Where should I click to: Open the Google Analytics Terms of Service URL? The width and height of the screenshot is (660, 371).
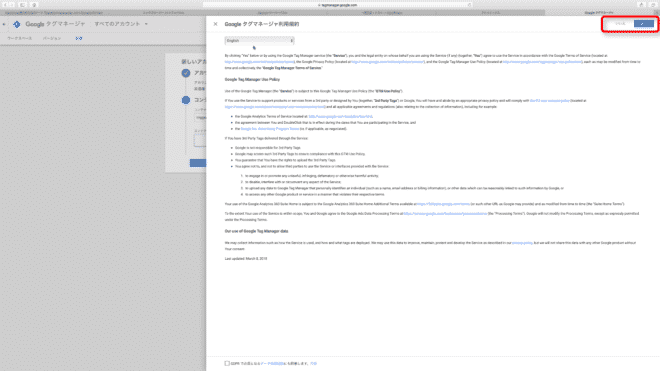pos(340,117)
